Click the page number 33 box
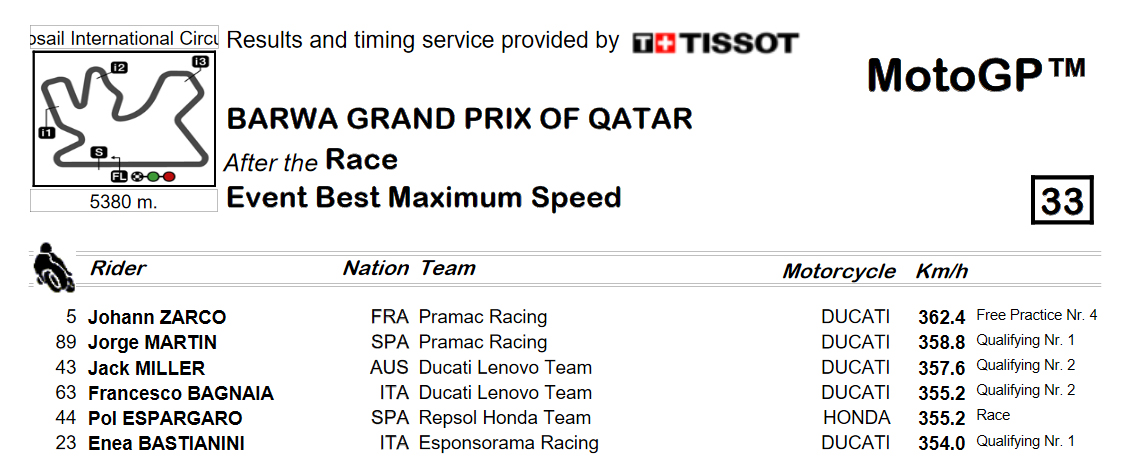 point(1062,200)
